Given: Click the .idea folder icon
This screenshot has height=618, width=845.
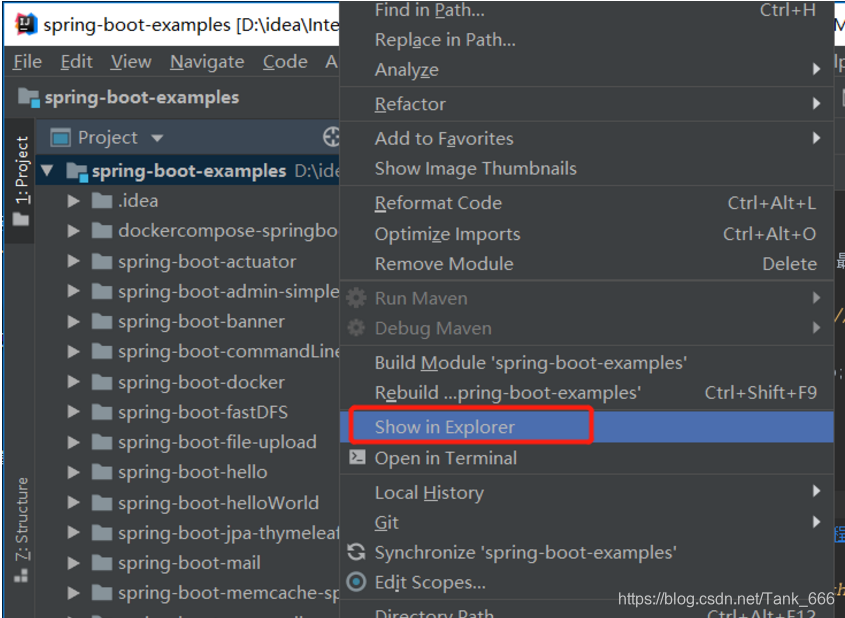Looking at the screenshot, I should 102,200.
